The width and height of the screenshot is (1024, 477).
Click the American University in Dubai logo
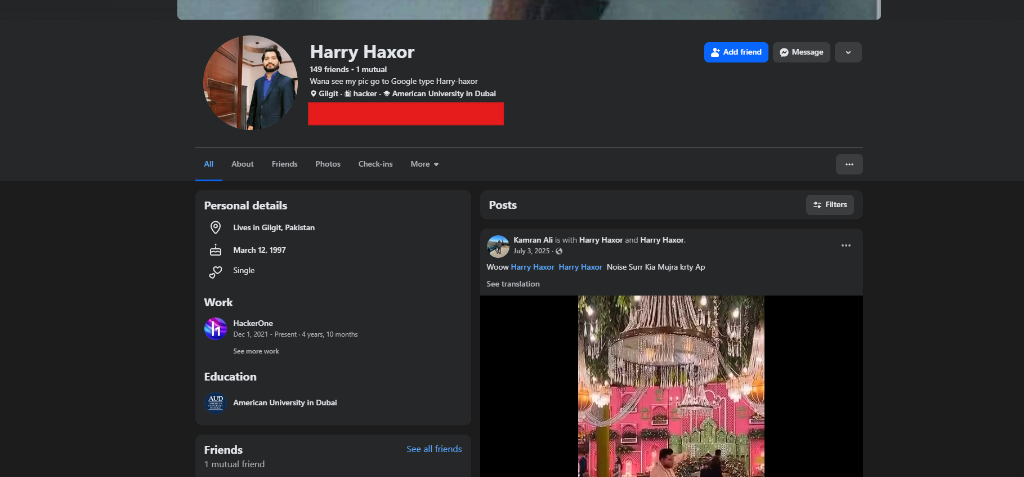click(x=216, y=403)
